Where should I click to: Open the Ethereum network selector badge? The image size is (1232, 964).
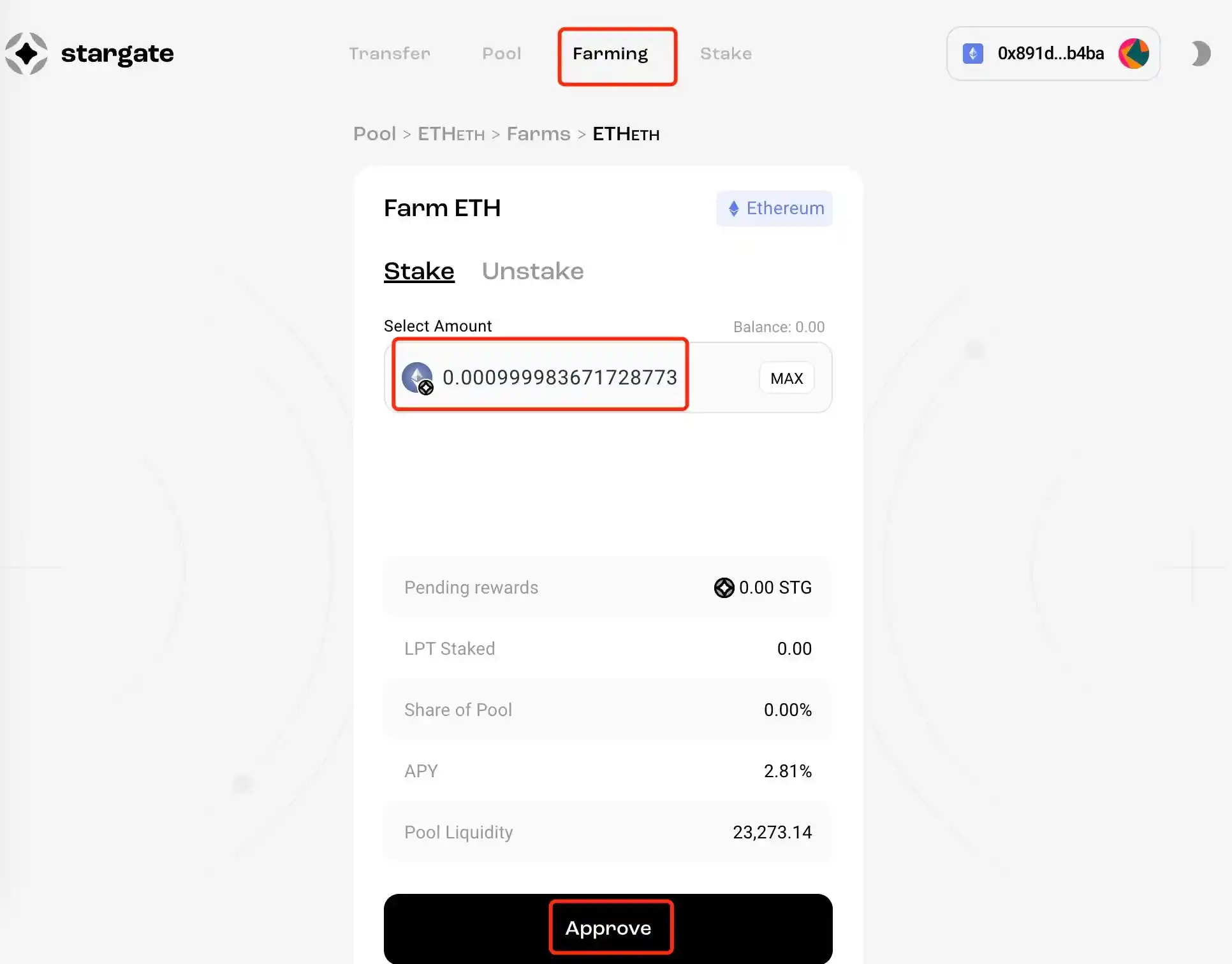[x=774, y=208]
